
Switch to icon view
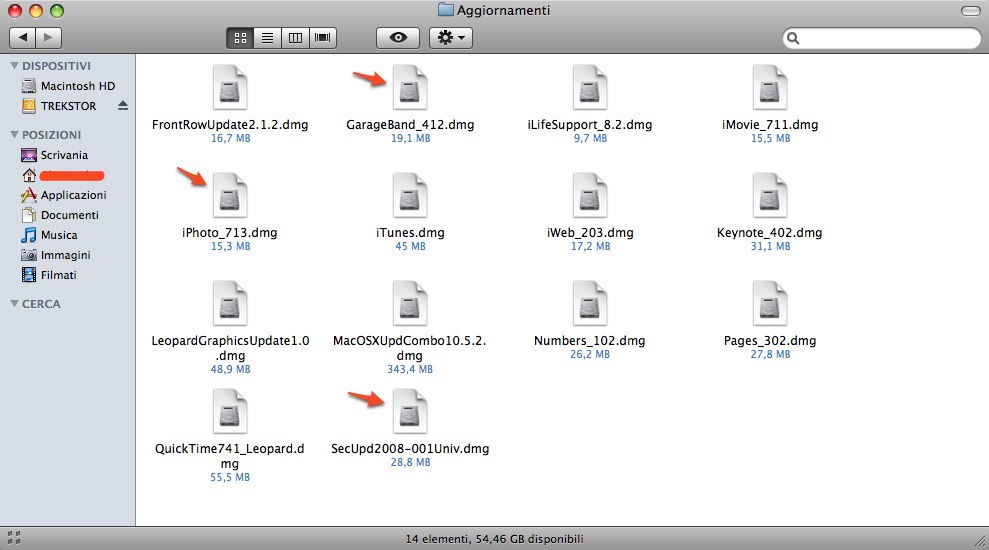click(x=240, y=38)
